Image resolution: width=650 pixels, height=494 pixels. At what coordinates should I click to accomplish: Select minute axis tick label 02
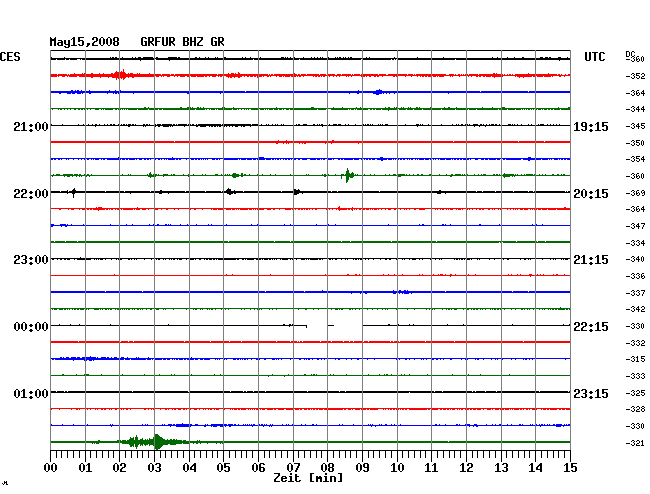(119, 468)
